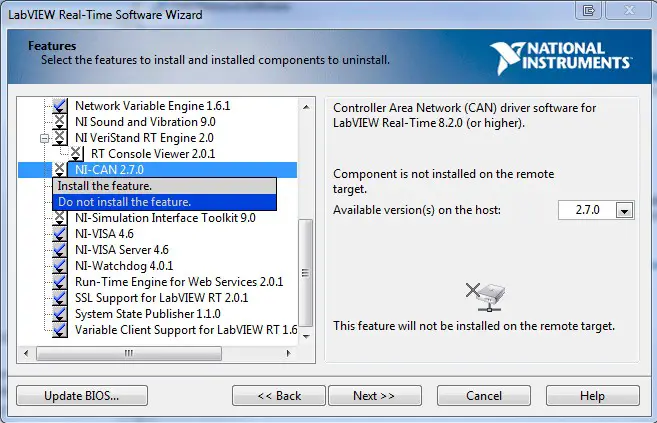Select the NI-Watchdog 4.0.1 row
The image size is (657, 423).
point(124,266)
